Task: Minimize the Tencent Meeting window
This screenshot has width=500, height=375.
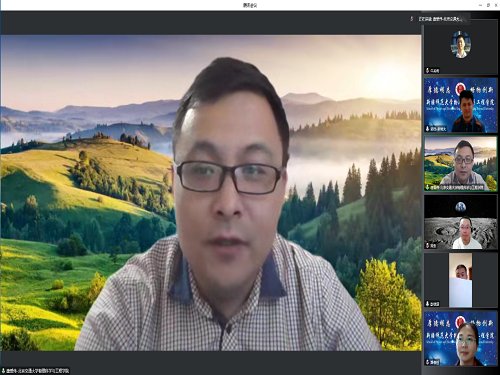Action: (480, 5)
